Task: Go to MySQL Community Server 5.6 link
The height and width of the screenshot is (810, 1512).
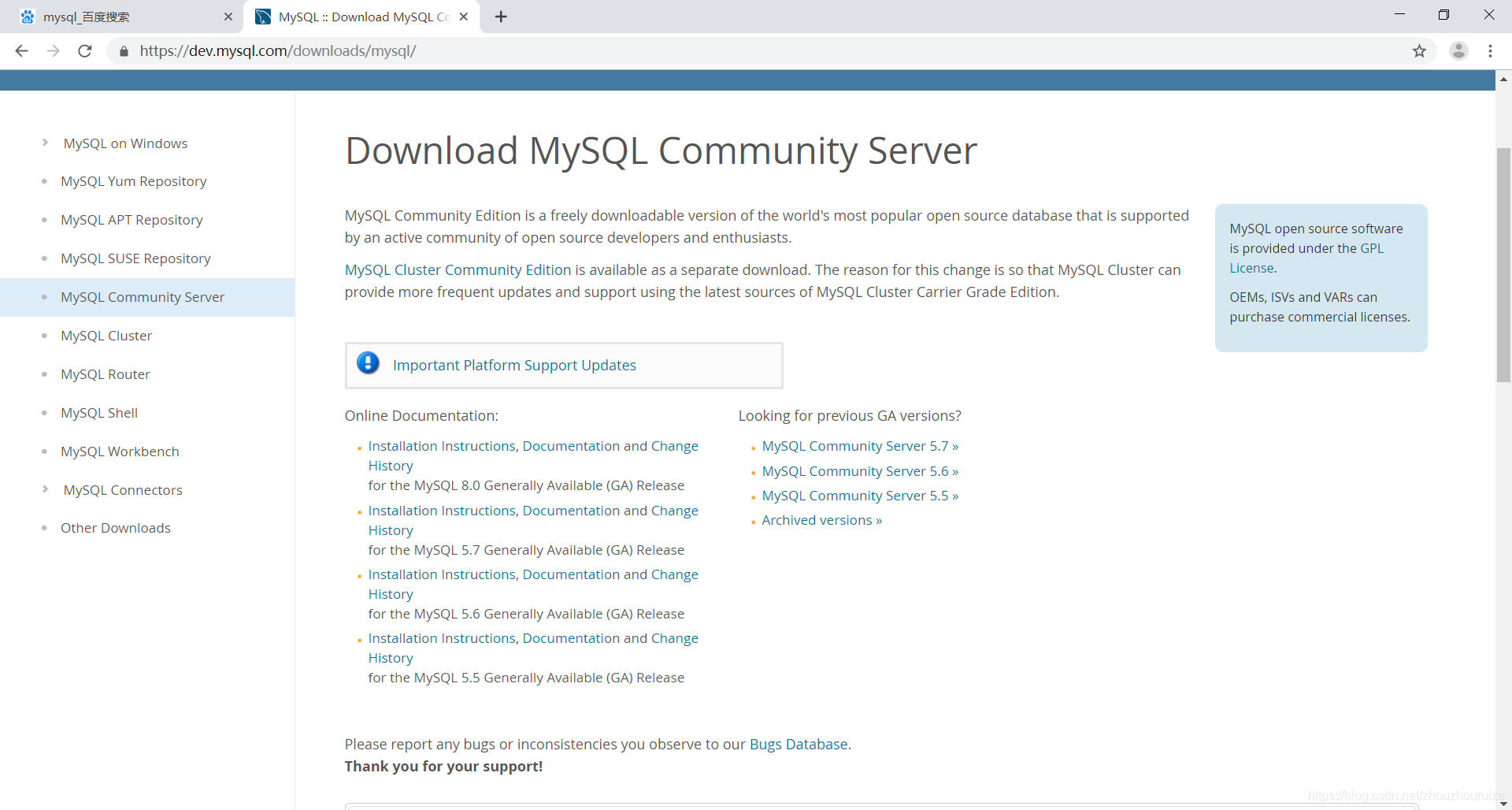Action: [x=860, y=471]
